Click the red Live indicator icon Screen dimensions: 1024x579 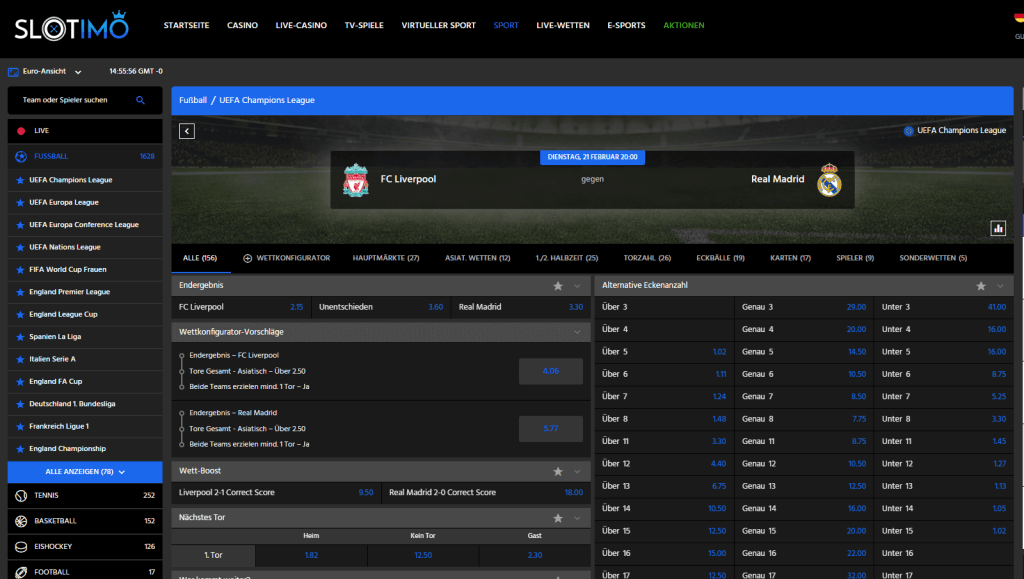pyautogui.click(x=21, y=131)
